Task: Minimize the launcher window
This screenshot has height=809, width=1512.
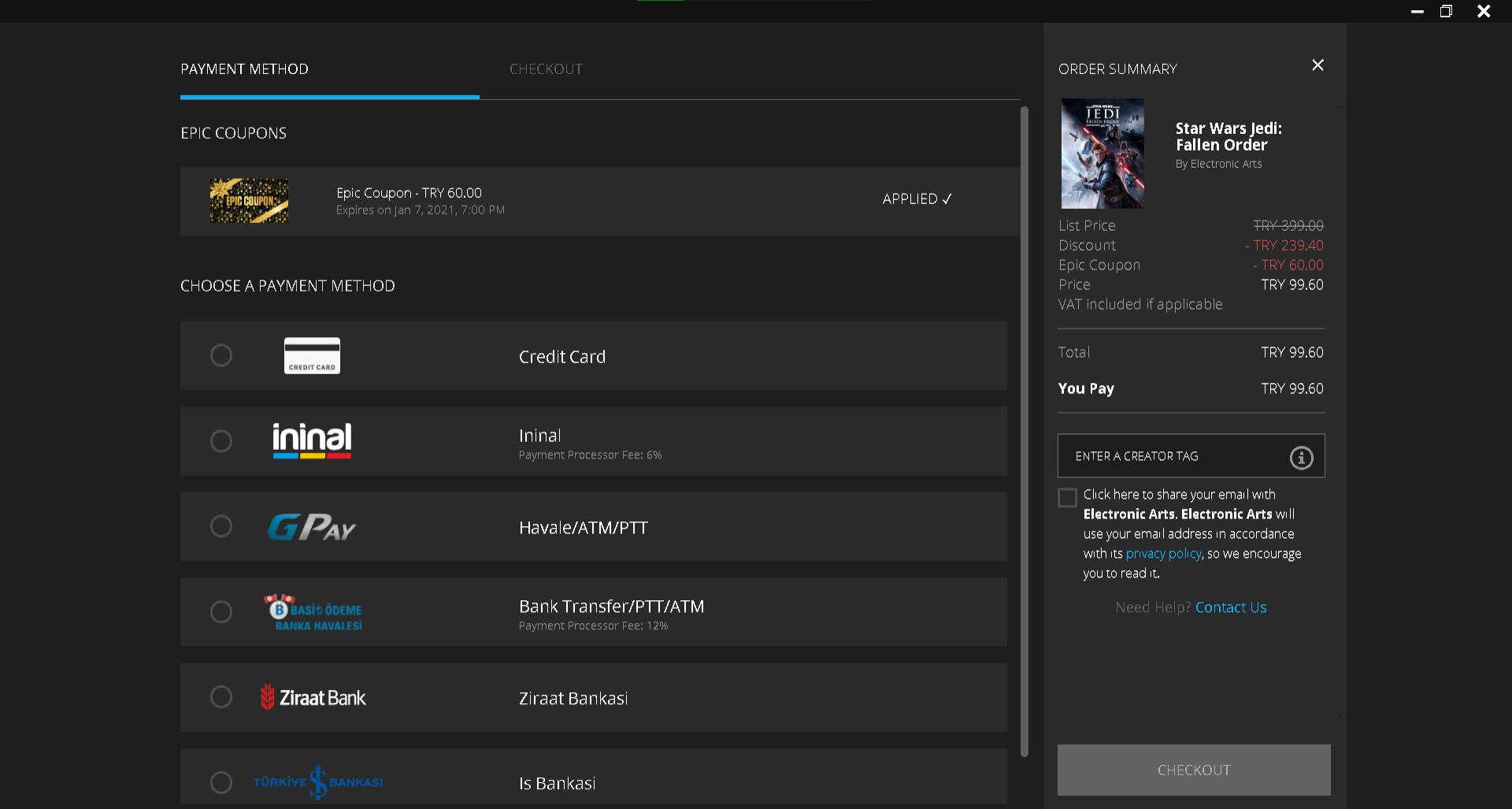Action: pyautogui.click(x=1417, y=11)
